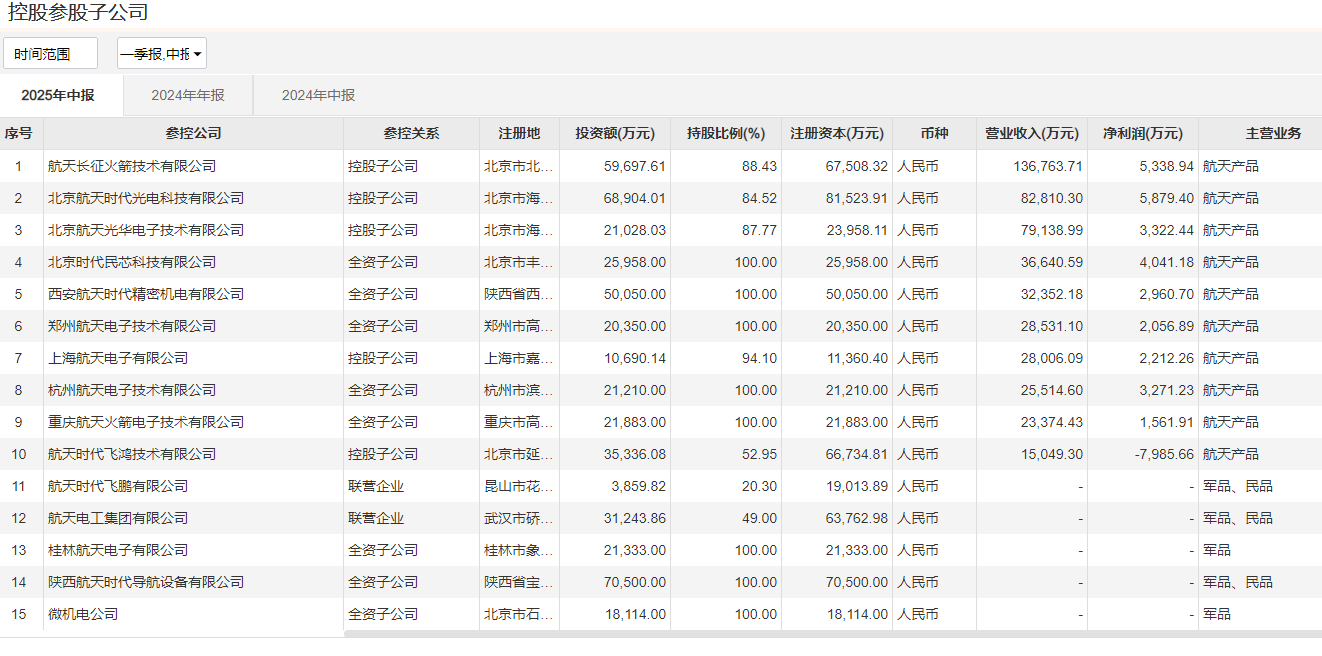
Task: Sort by the 投资额(万元) column header
Action: tap(615, 133)
